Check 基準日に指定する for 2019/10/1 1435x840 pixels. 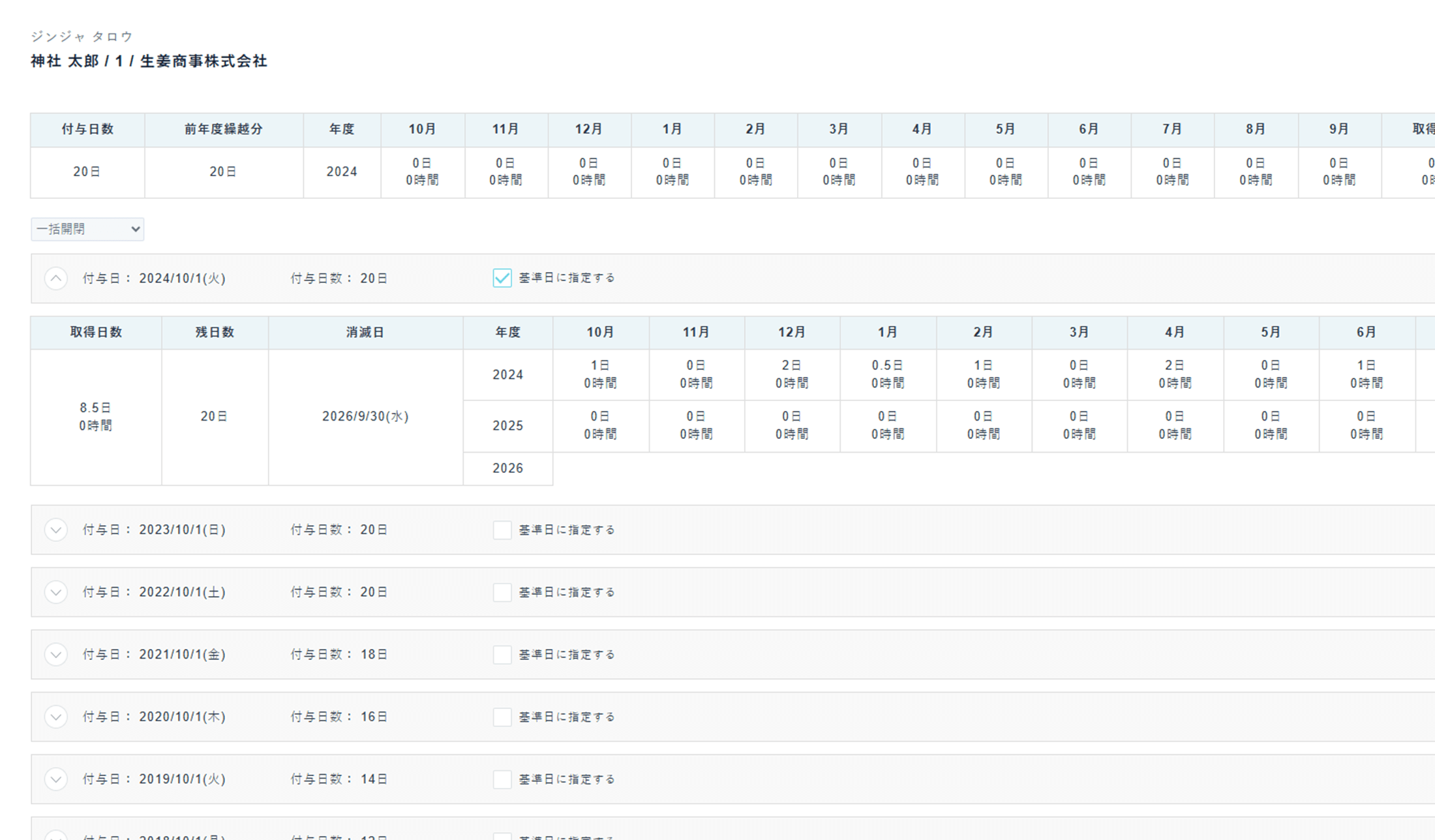(502, 779)
